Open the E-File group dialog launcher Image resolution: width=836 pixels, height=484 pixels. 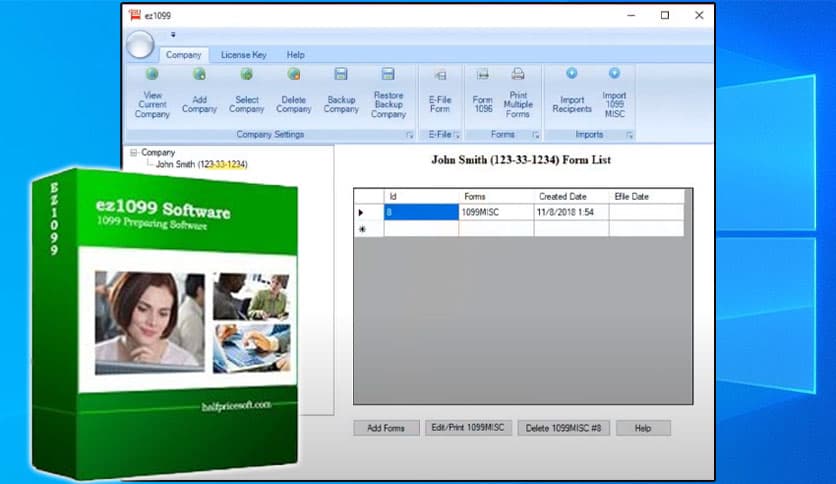(x=457, y=135)
